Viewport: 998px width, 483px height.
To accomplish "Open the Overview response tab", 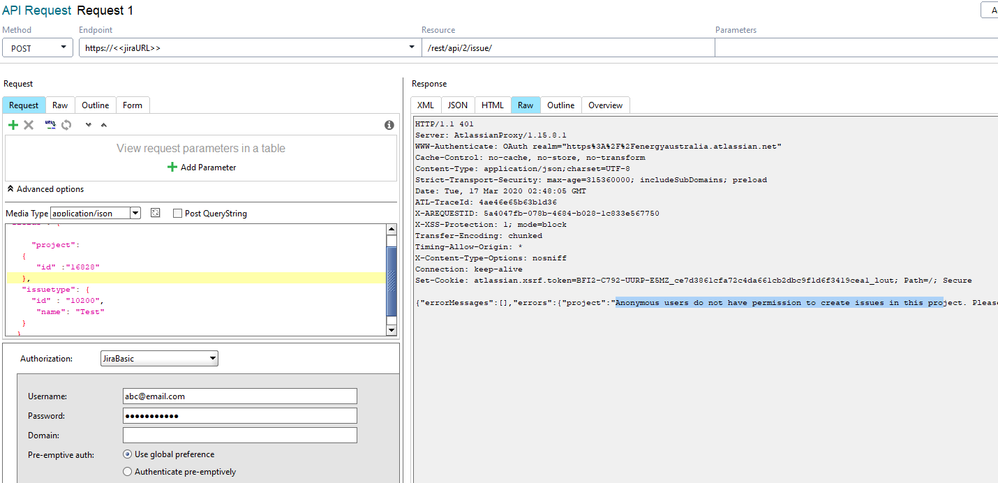I will 605,105.
